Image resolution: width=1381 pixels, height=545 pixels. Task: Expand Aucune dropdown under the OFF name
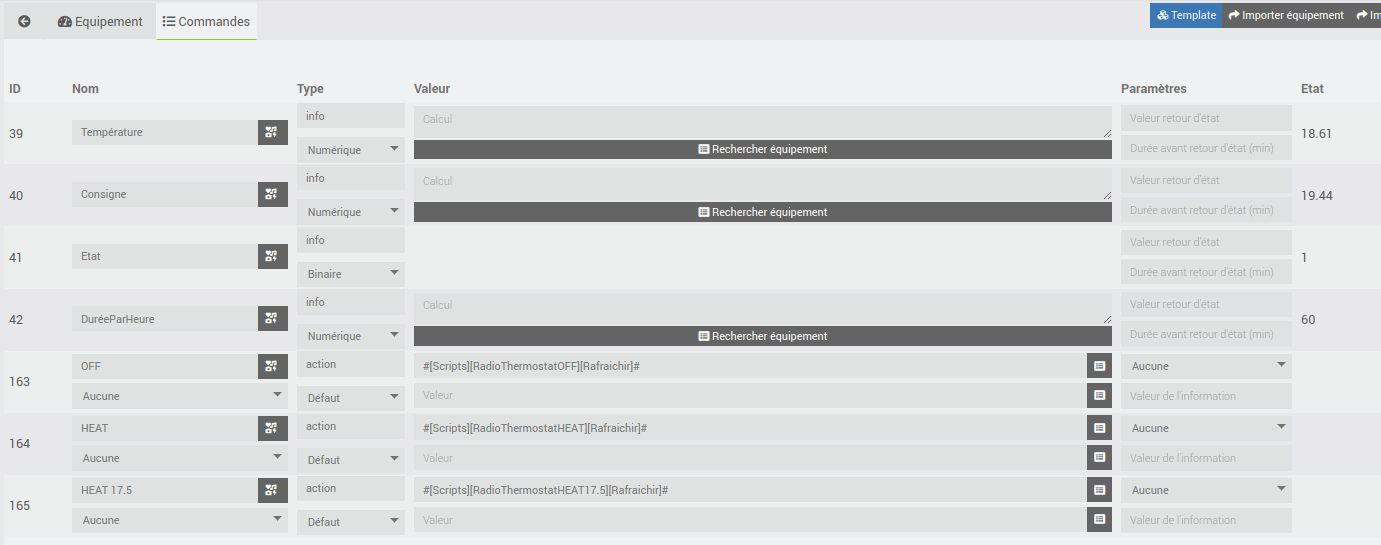(x=180, y=396)
